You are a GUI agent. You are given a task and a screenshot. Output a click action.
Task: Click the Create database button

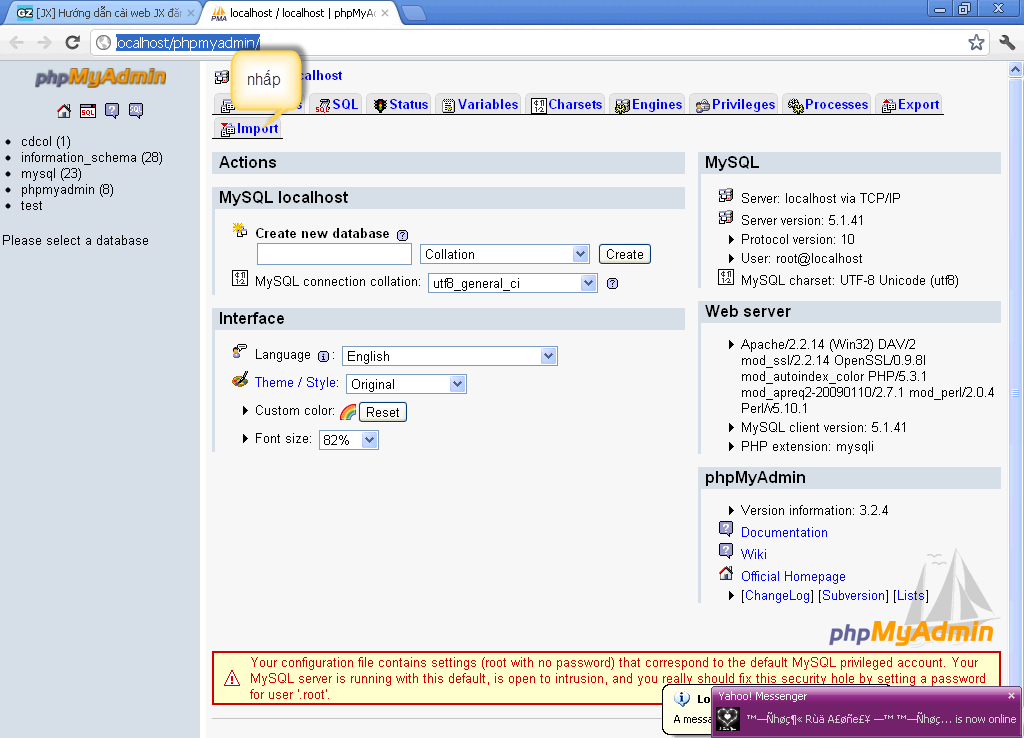click(x=625, y=254)
